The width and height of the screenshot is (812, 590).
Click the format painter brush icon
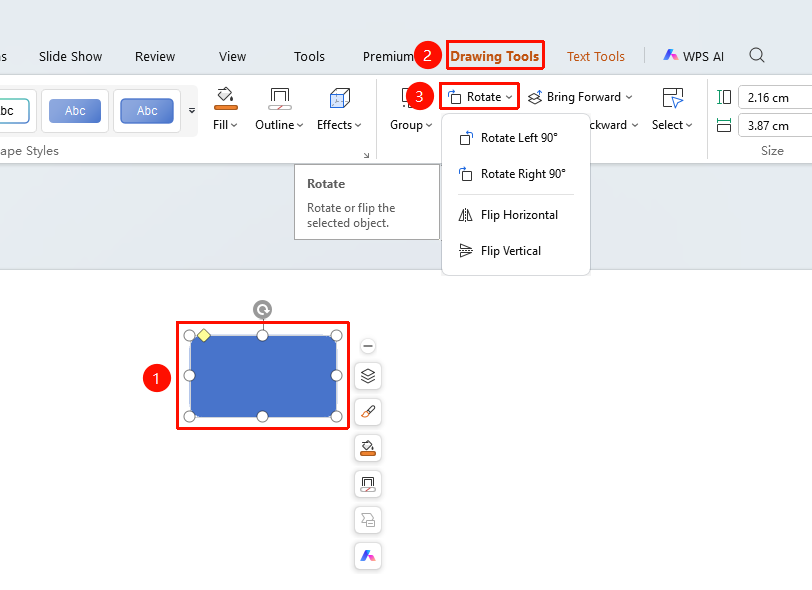[x=368, y=412]
